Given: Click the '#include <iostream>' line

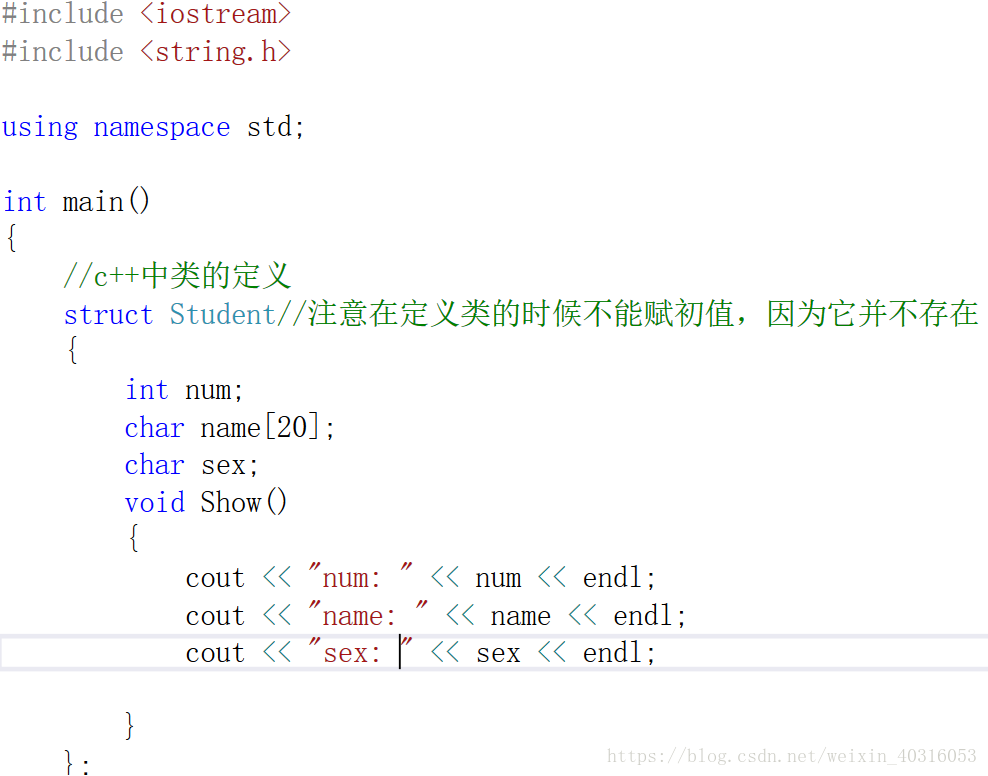Looking at the screenshot, I should pyautogui.click(x=146, y=14).
